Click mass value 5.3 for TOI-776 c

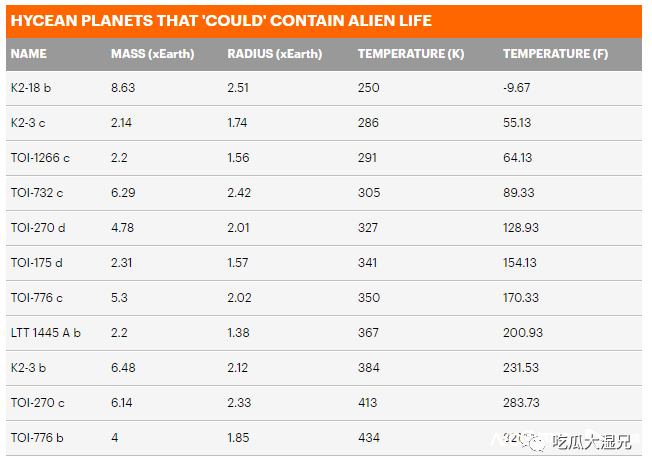tap(118, 298)
